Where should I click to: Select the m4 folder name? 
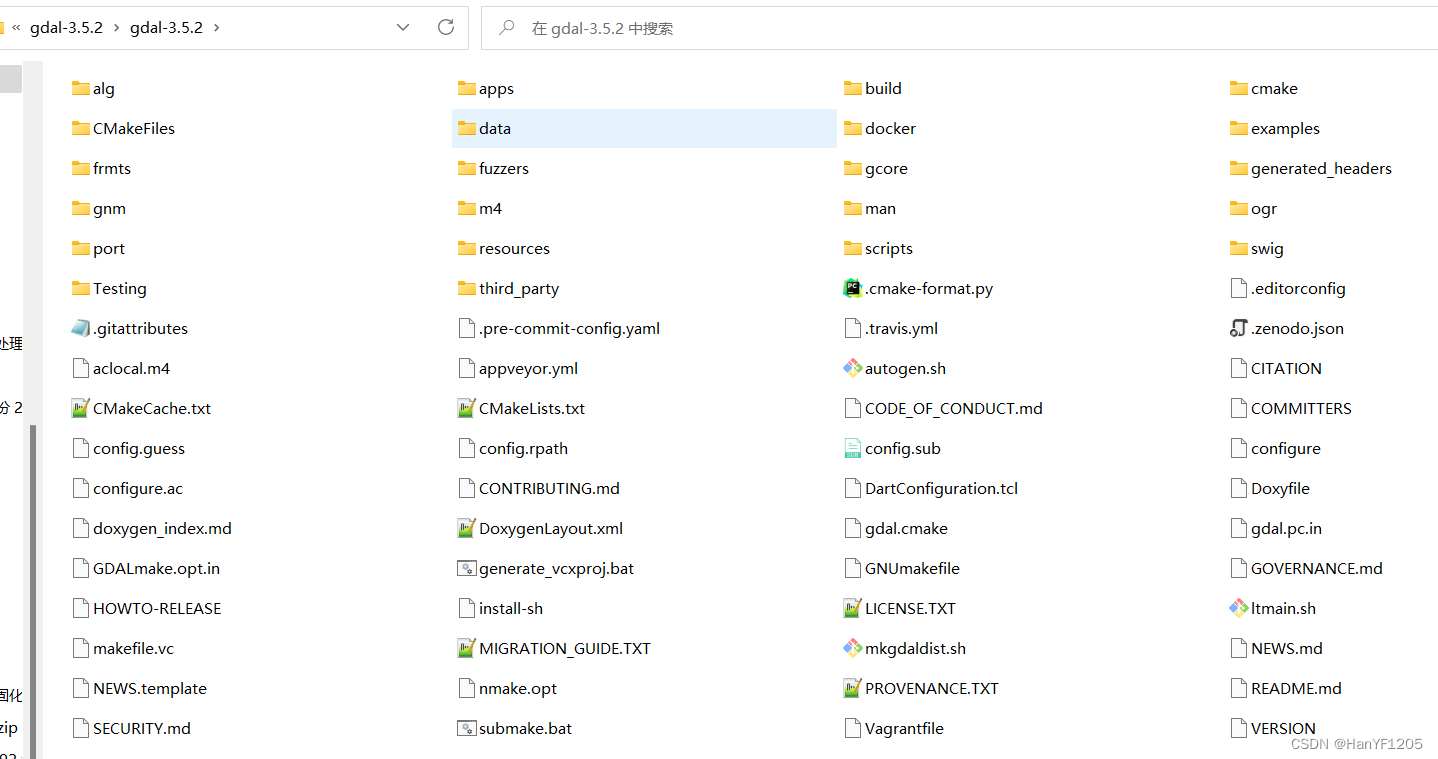(490, 208)
